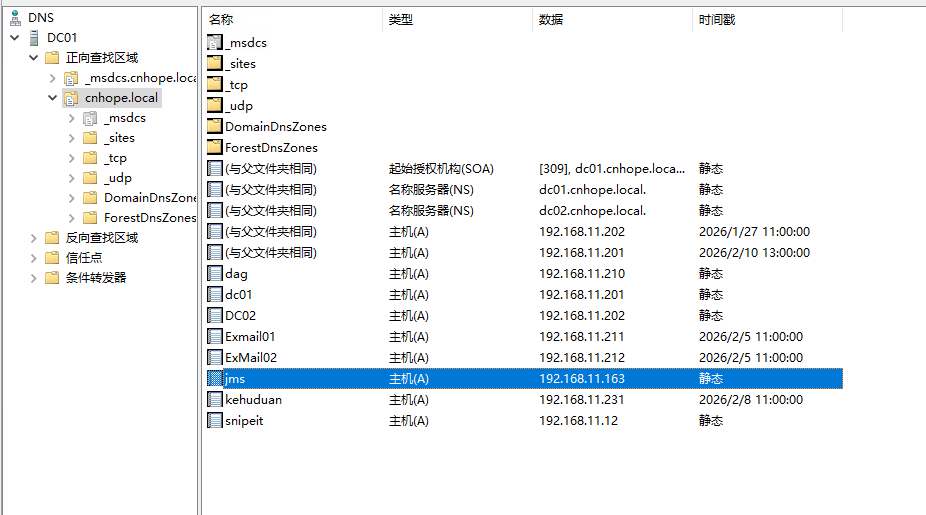926x515 pixels.
Task: Click the DomainDnsZones folder icon in list pane
Action: pyautogui.click(x=215, y=126)
